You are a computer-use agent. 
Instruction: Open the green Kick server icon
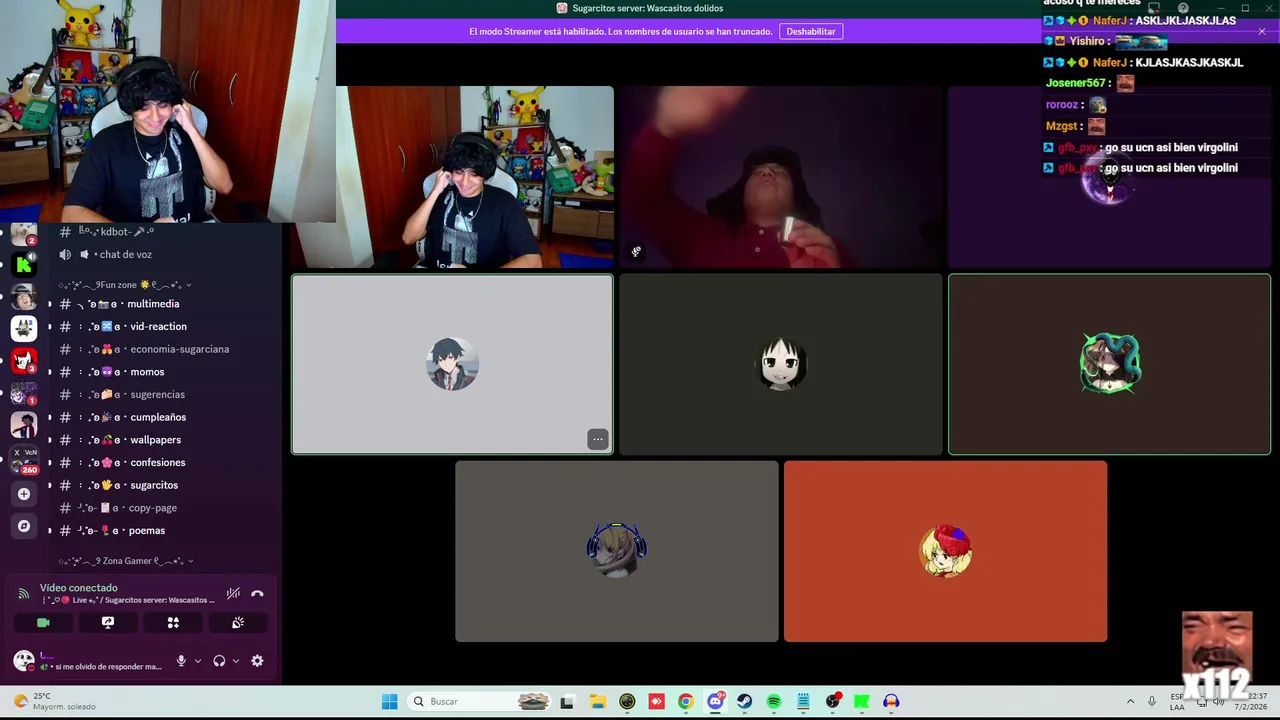point(24,265)
